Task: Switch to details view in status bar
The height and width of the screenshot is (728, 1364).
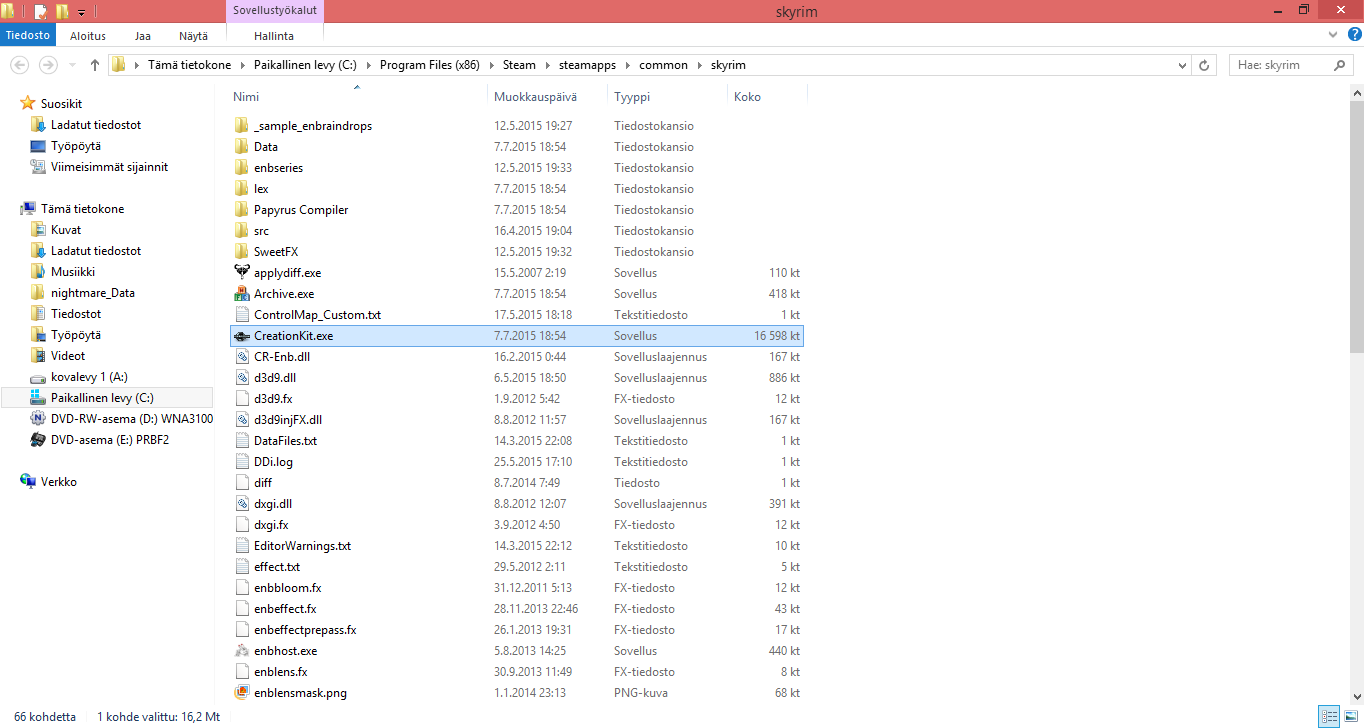Action: (1329, 717)
